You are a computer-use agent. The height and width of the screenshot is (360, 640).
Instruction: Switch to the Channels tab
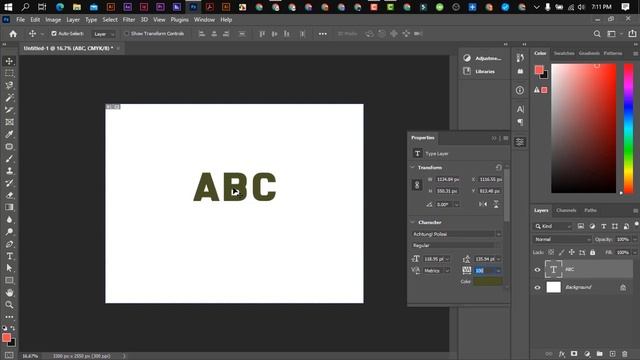click(x=566, y=211)
